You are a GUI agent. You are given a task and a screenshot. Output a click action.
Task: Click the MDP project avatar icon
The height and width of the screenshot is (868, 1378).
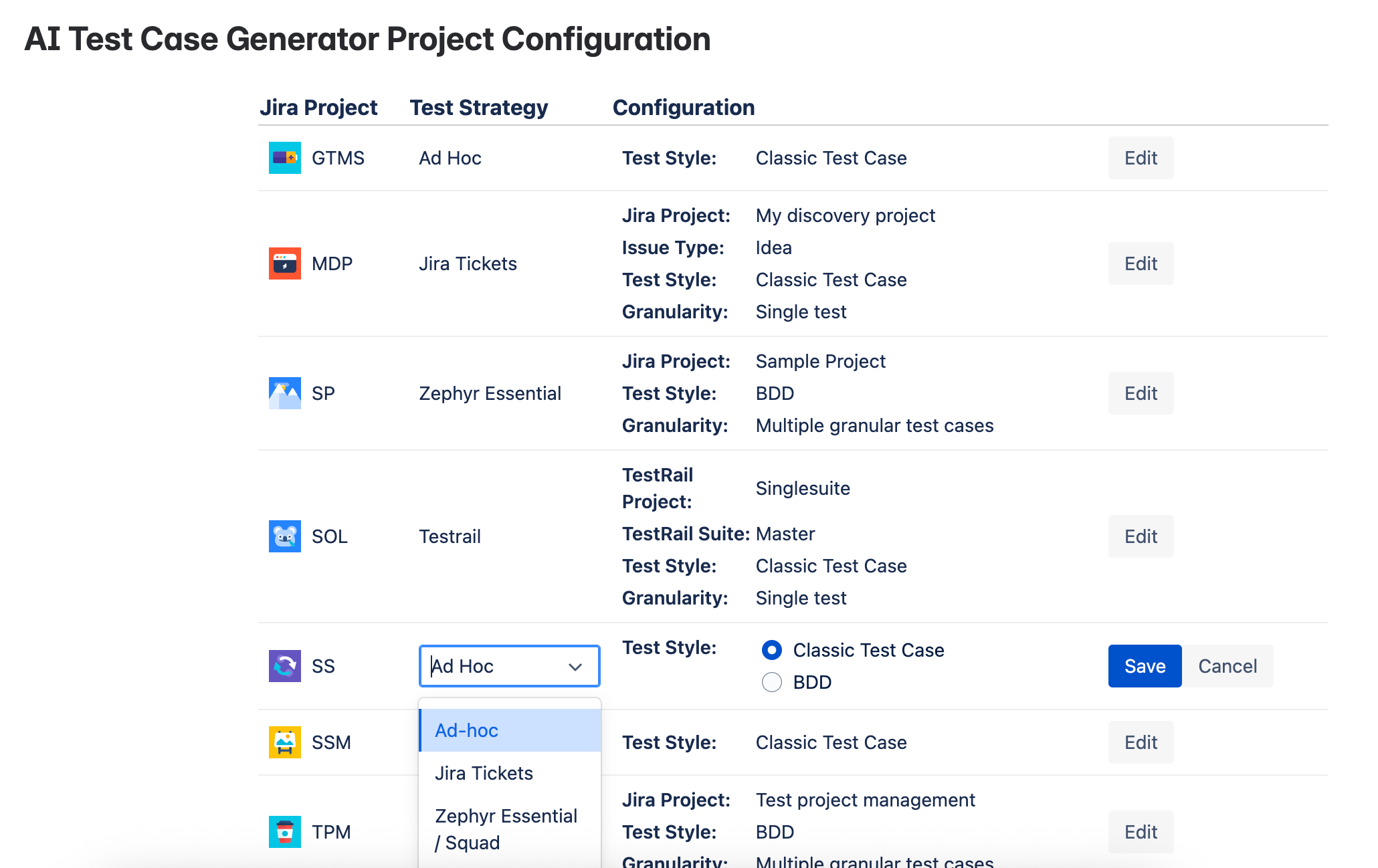(x=284, y=263)
